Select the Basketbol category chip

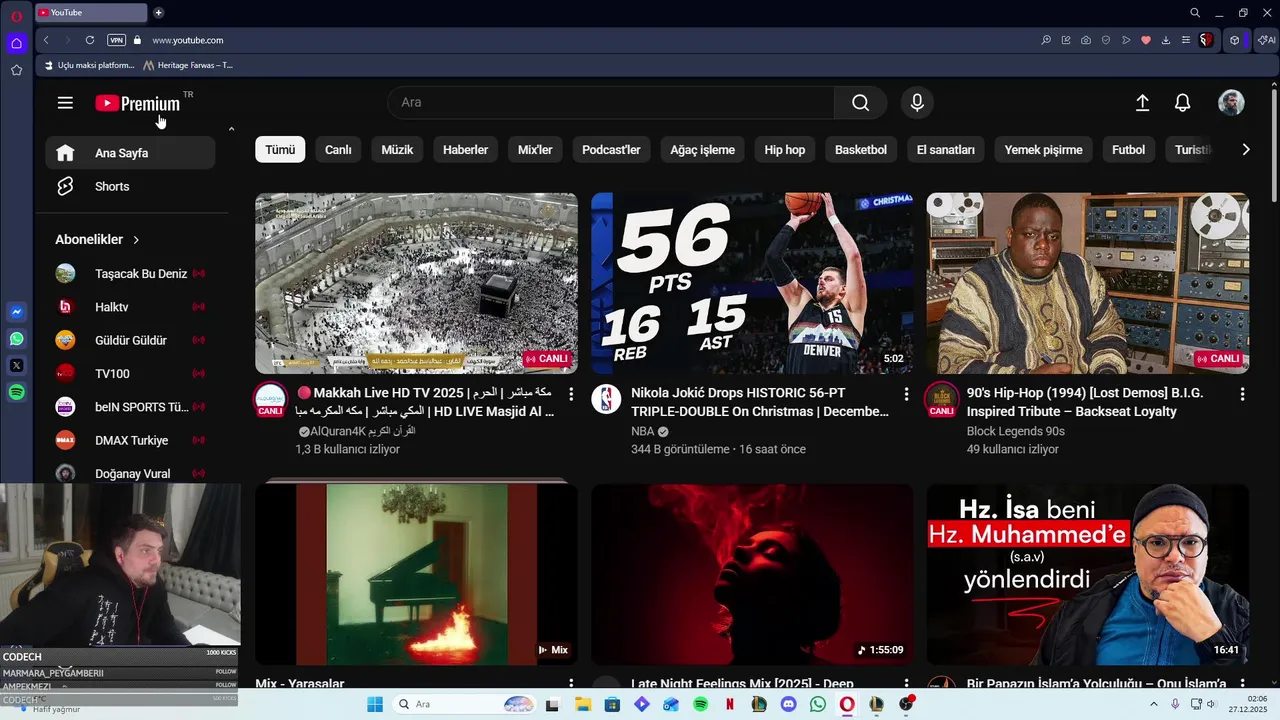click(861, 150)
